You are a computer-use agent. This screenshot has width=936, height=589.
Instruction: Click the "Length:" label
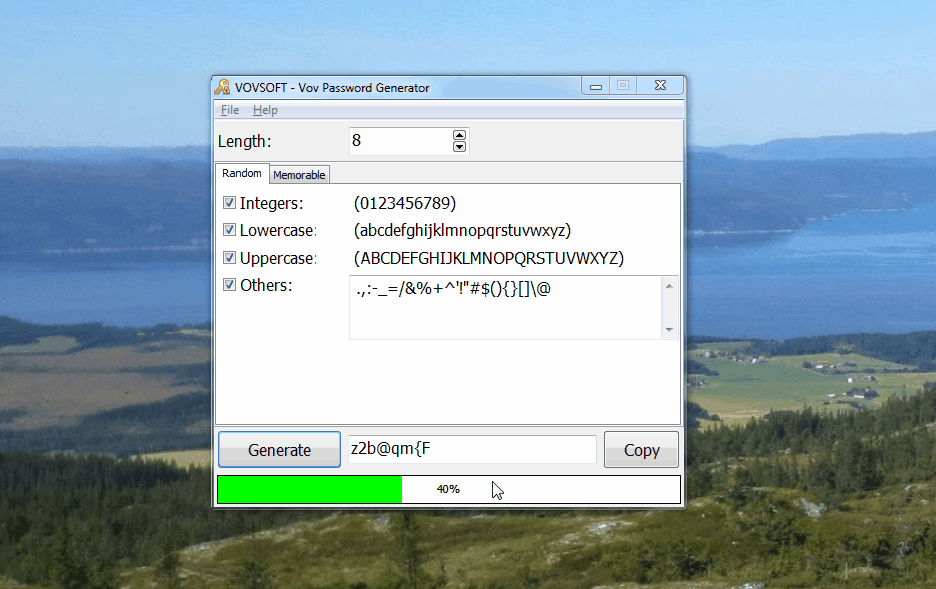(245, 141)
